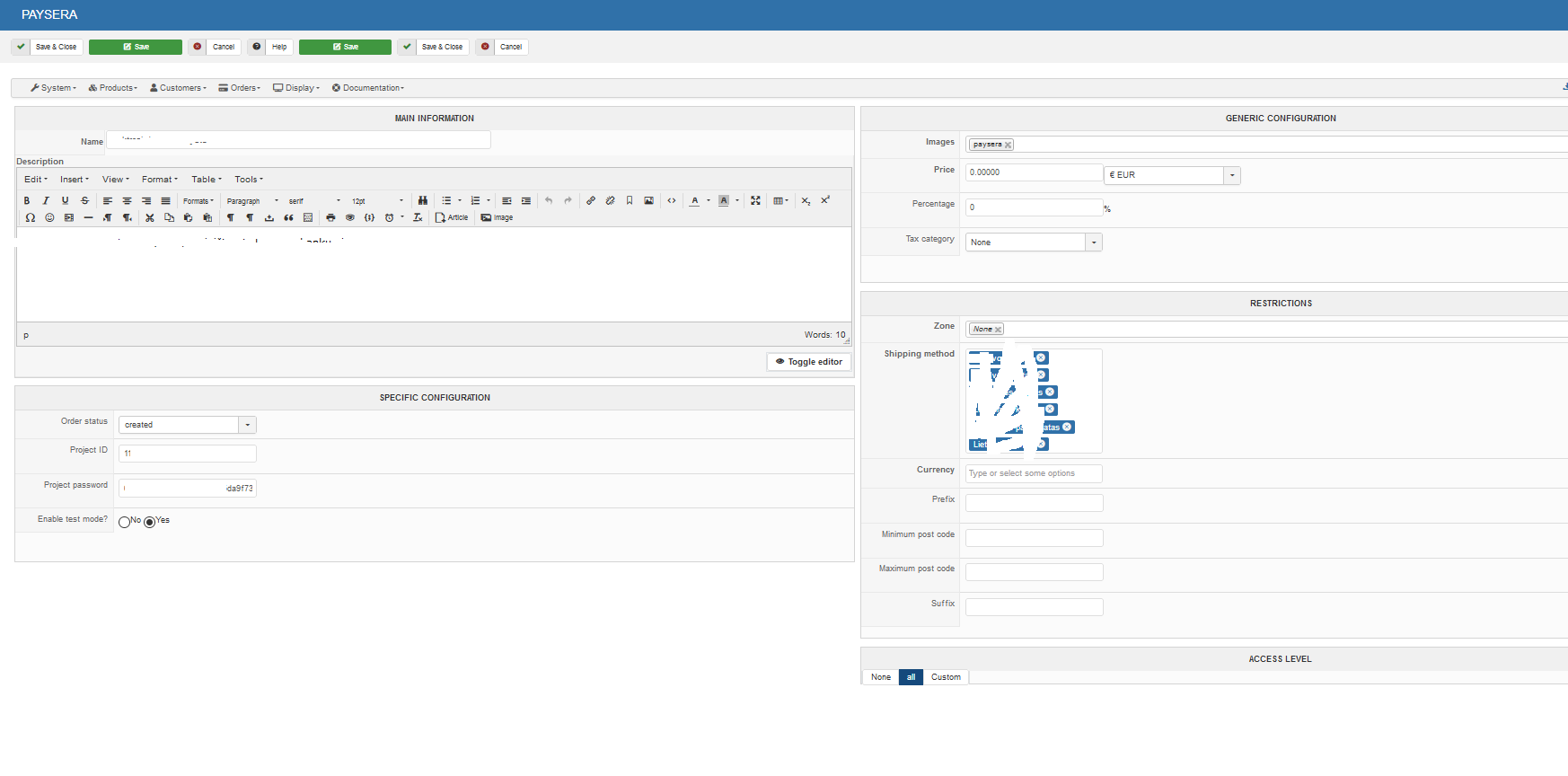Screen dimensions: 1568x776
Task: Insert an emoticon
Action: 49,218
